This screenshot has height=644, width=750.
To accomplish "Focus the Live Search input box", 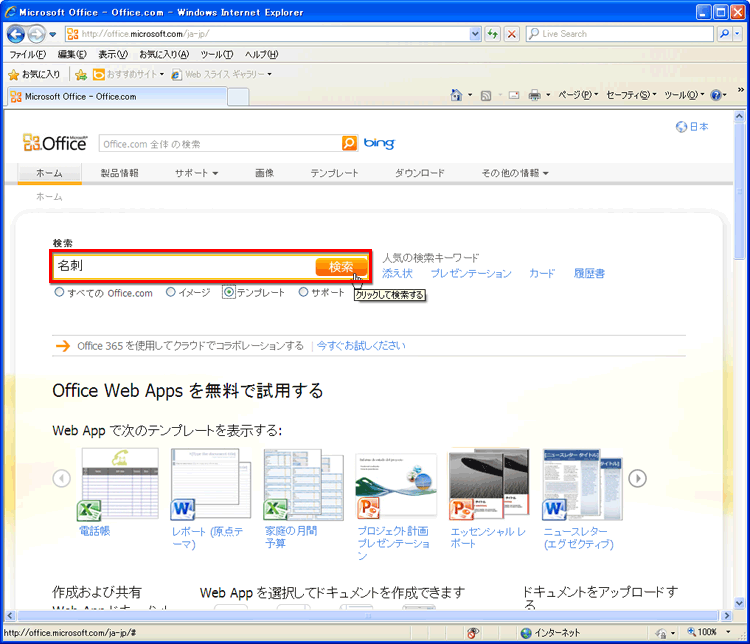I will pos(620,34).
